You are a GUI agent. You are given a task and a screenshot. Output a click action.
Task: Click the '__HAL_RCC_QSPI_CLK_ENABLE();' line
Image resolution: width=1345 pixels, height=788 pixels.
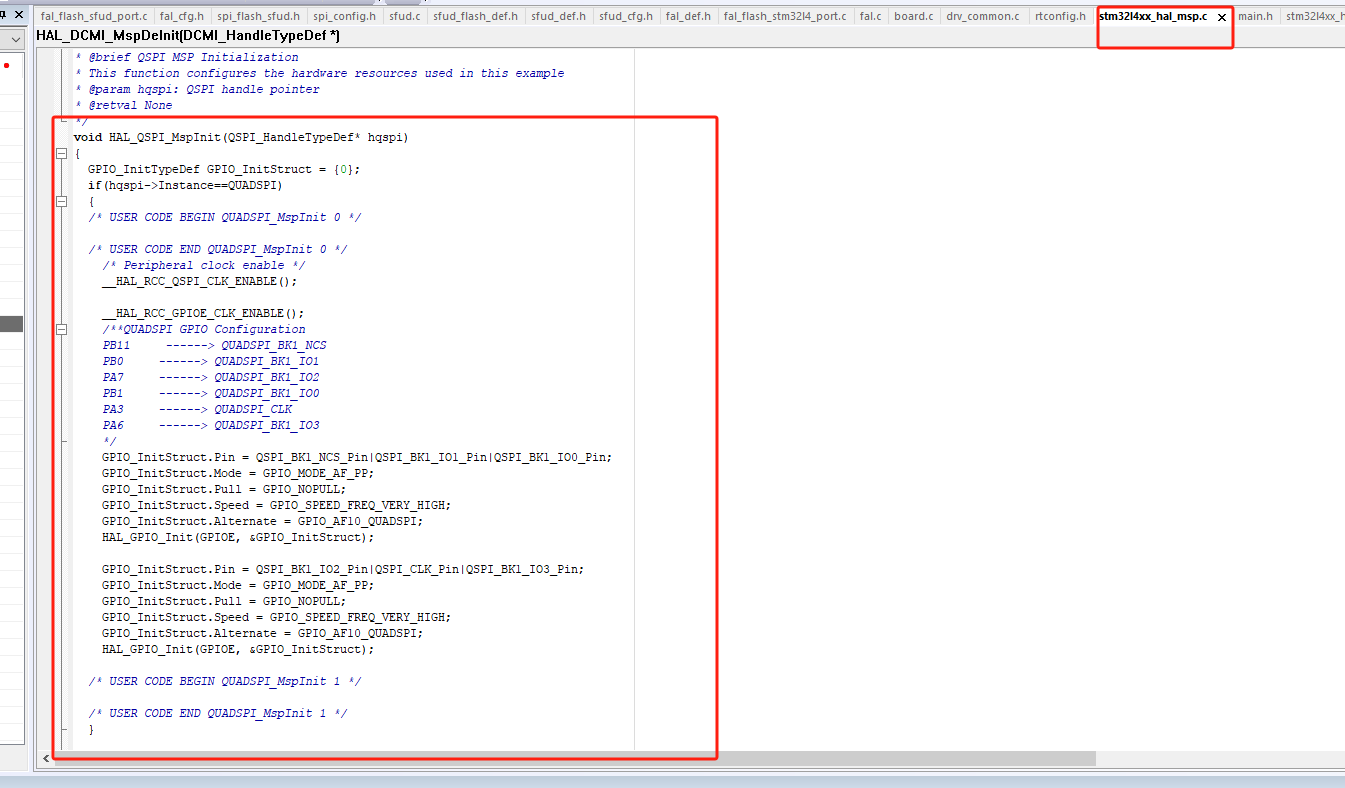200,281
